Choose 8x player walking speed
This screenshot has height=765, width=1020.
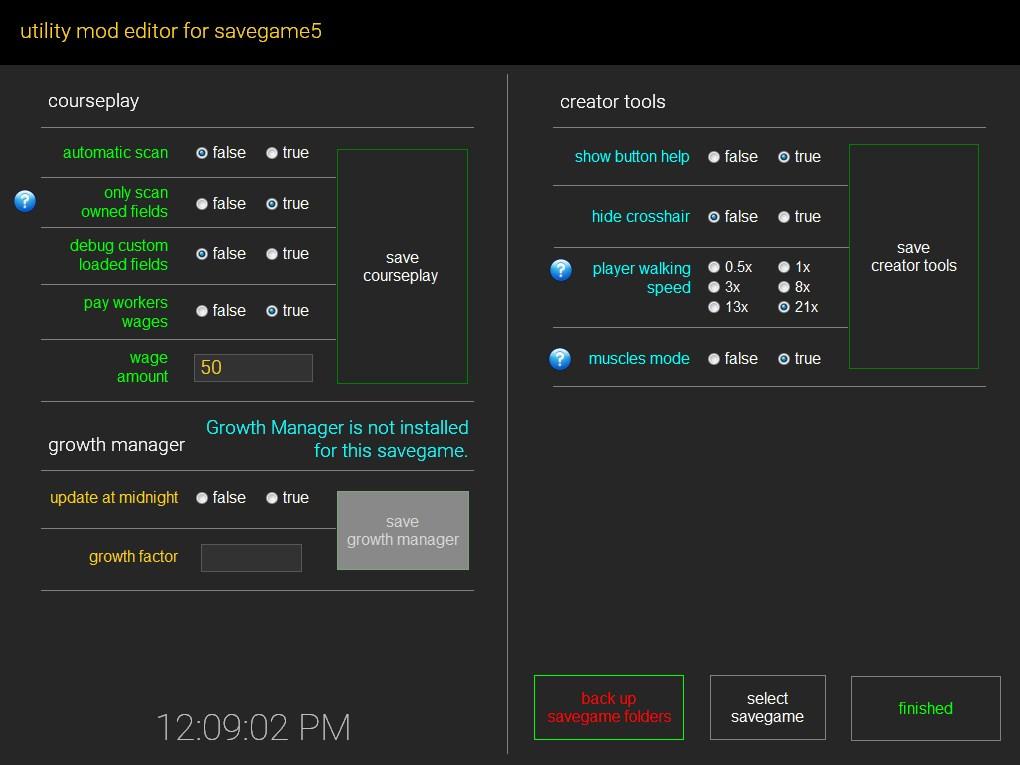[784, 287]
